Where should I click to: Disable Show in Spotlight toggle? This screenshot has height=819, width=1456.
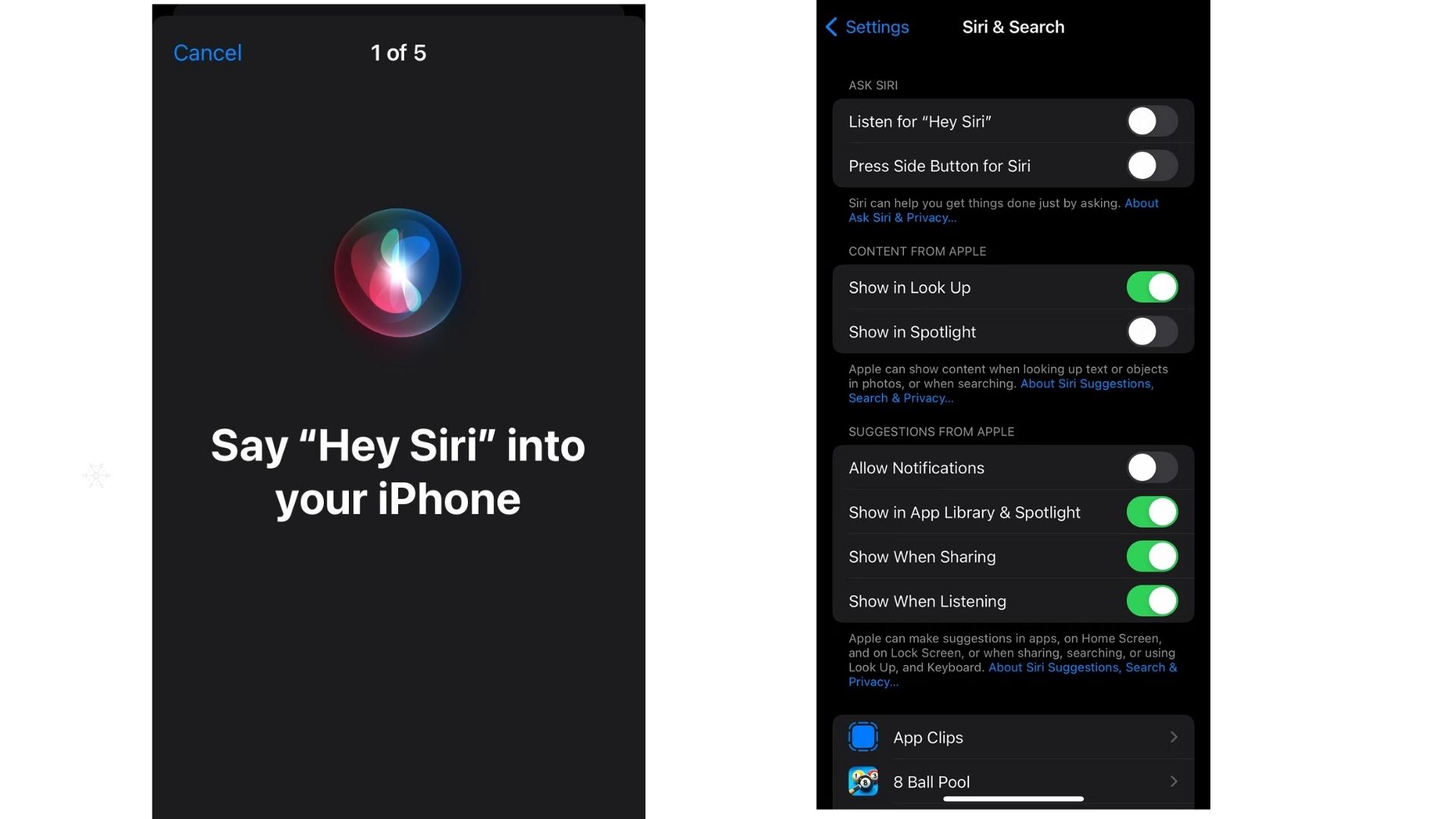tap(1152, 332)
